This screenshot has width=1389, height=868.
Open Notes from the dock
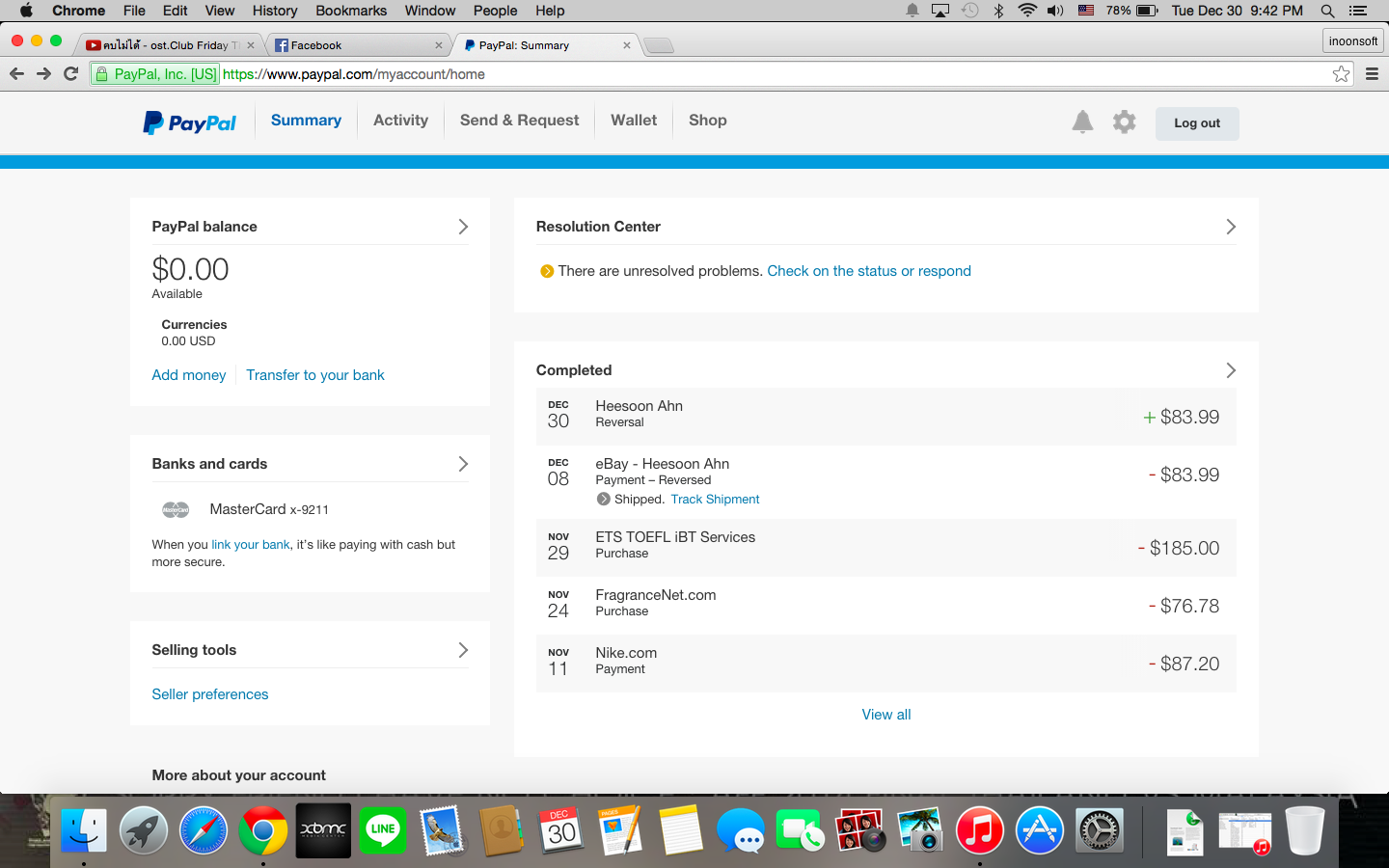click(681, 830)
